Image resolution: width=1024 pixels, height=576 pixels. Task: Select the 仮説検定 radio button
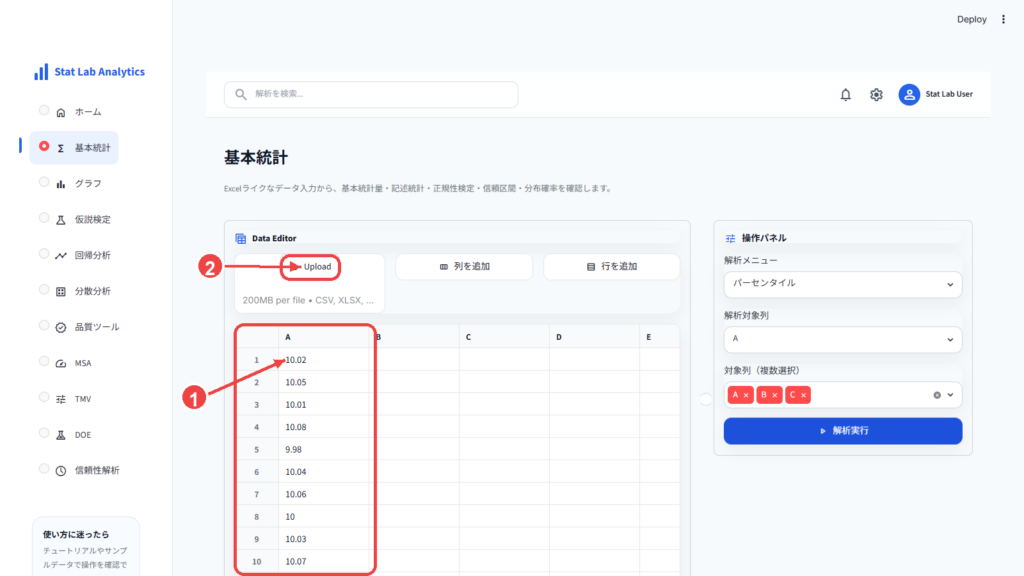click(x=44, y=218)
